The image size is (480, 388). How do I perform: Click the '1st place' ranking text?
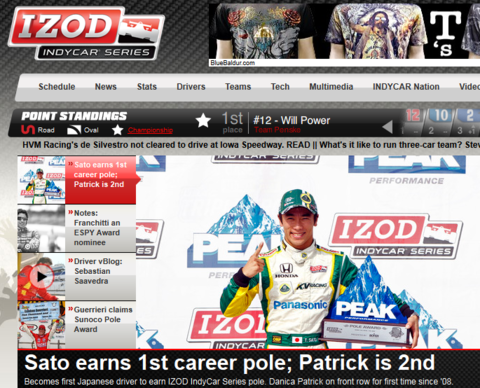(x=232, y=123)
